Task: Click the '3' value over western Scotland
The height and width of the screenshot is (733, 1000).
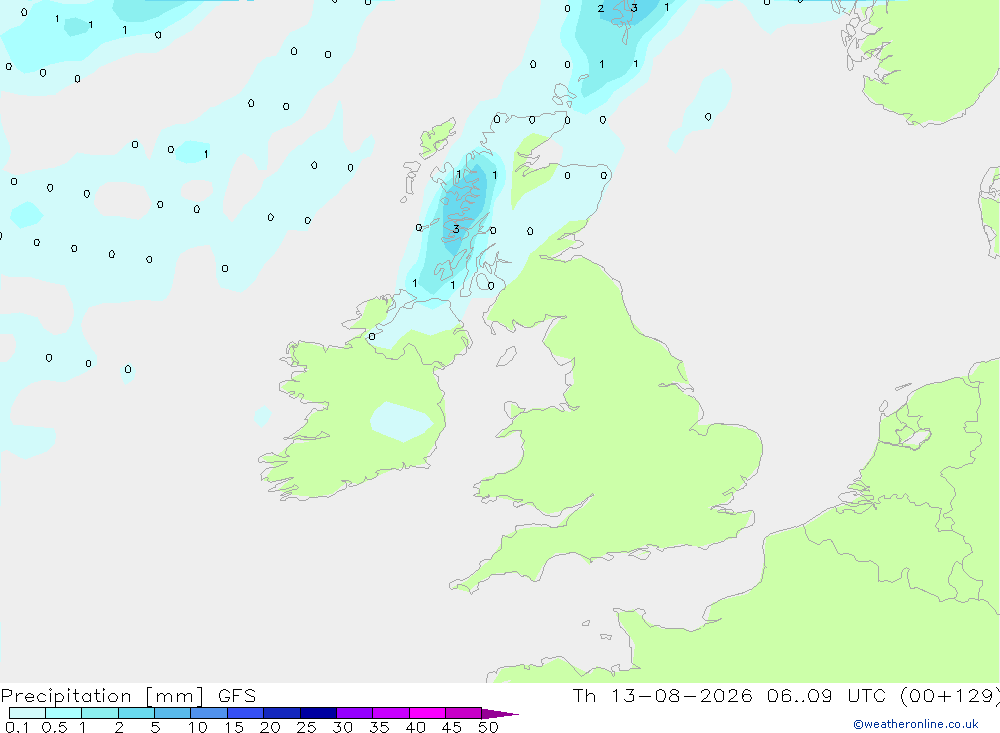Action: pos(455,228)
